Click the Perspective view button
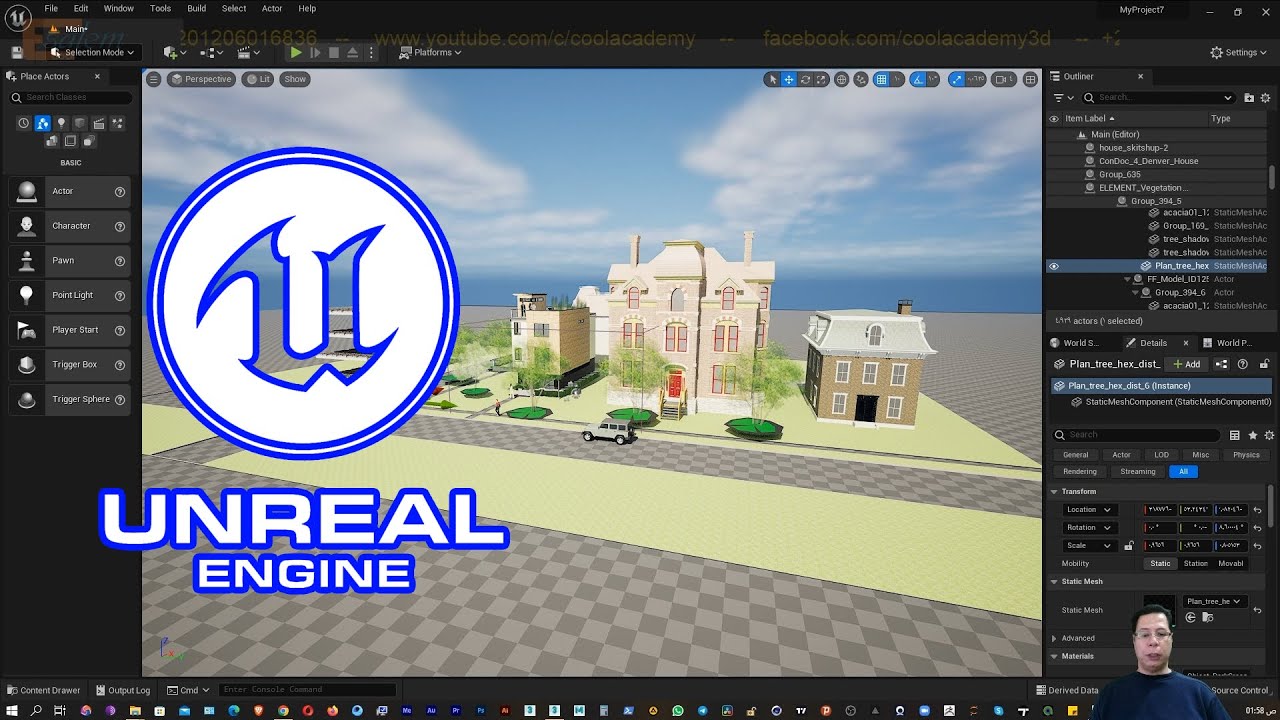The width and height of the screenshot is (1280, 720). tap(201, 79)
